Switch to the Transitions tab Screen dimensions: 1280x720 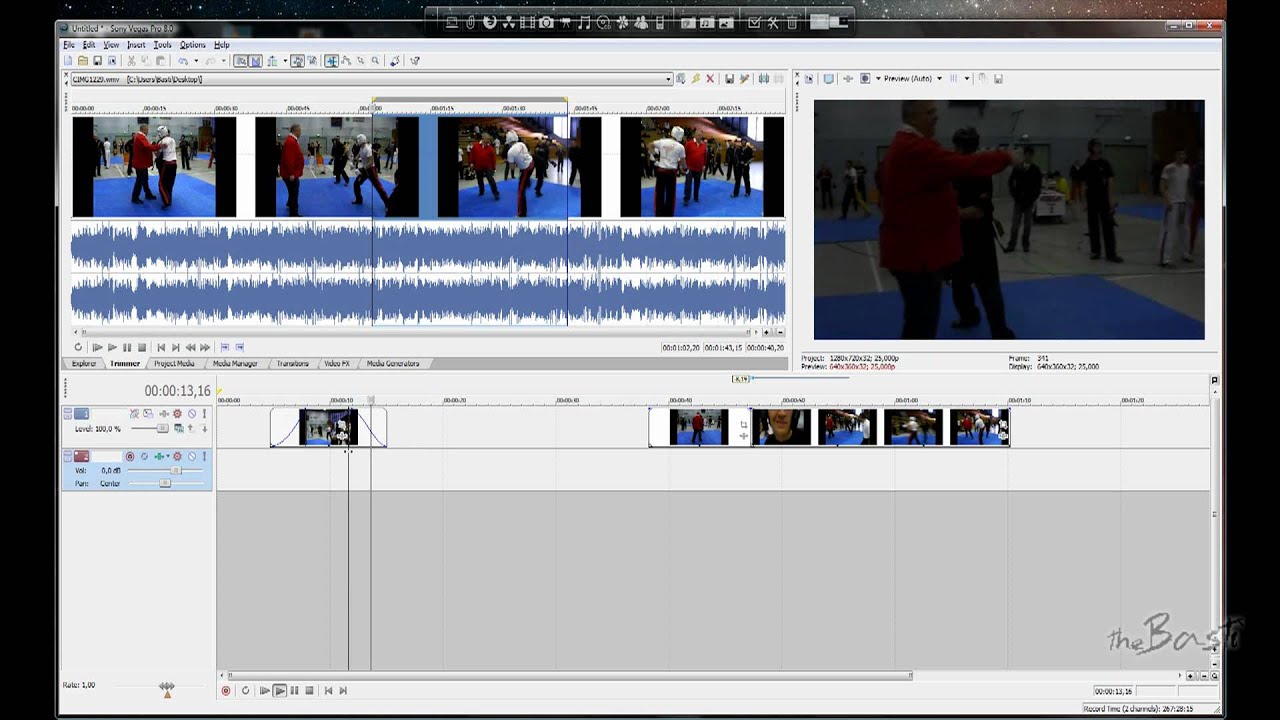292,363
